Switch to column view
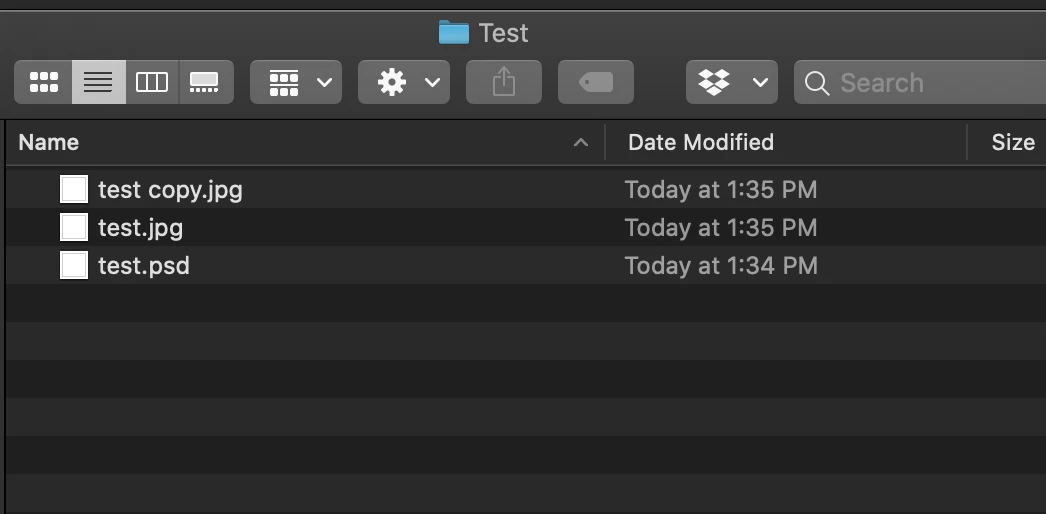This screenshot has height=514, width=1046. coord(152,82)
